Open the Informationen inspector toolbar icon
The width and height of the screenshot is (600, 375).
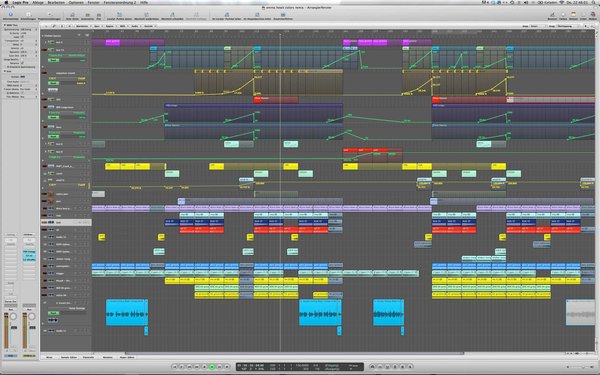coord(10,16)
